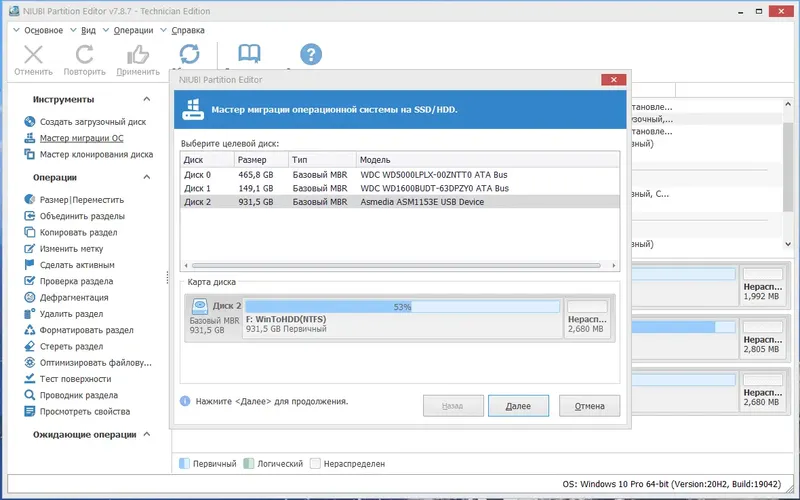Viewport: 800px width, 500px height.
Task: Collapse the Операции section chevron
Action: (147, 177)
